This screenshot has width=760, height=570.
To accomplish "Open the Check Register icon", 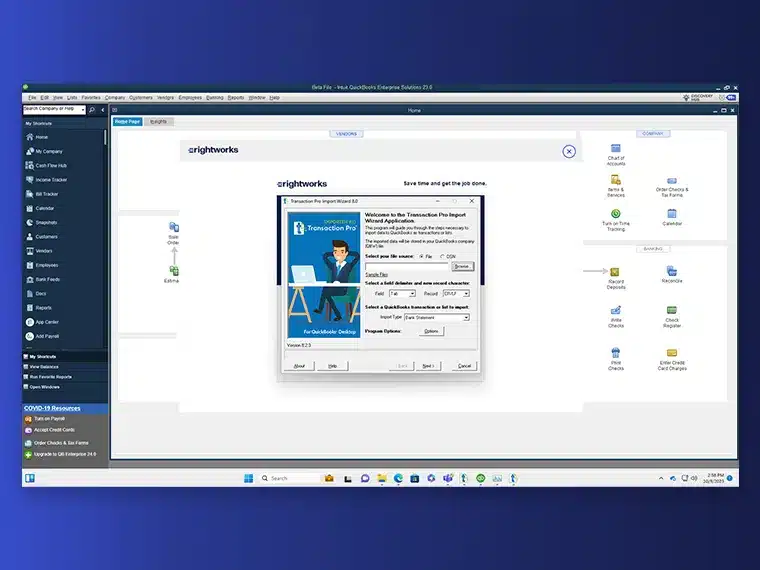I will (672, 317).
